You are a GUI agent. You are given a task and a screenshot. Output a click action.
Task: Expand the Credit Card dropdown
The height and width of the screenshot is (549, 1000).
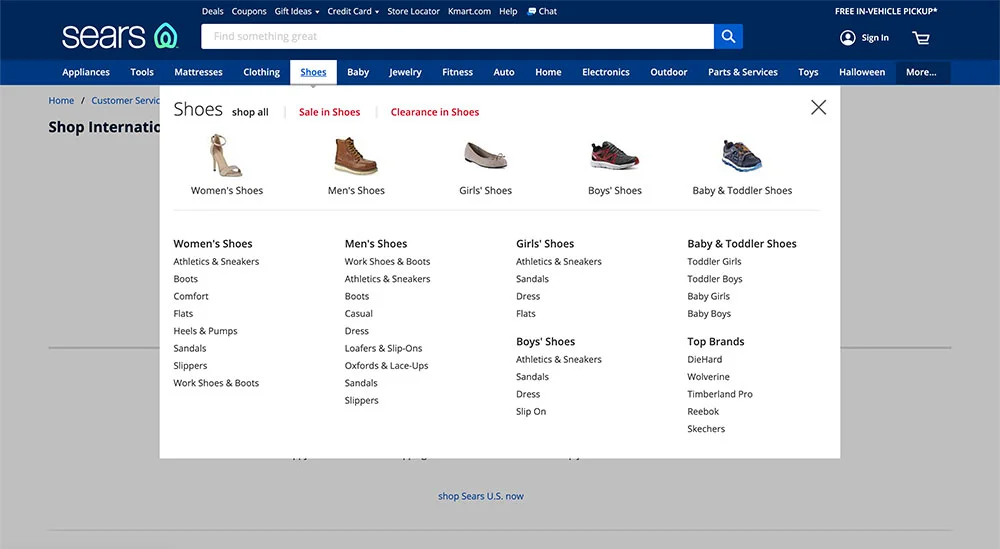[x=353, y=12]
